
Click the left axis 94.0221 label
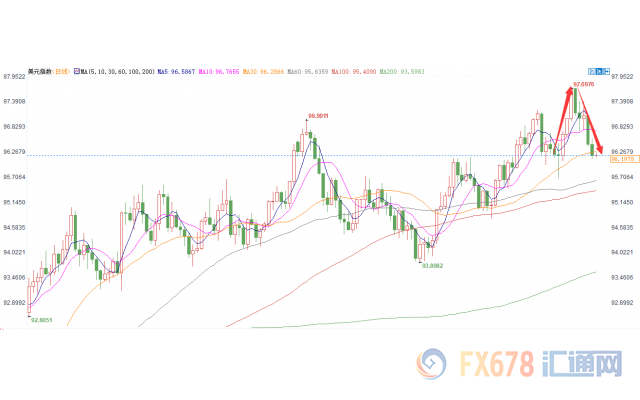click(14, 253)
